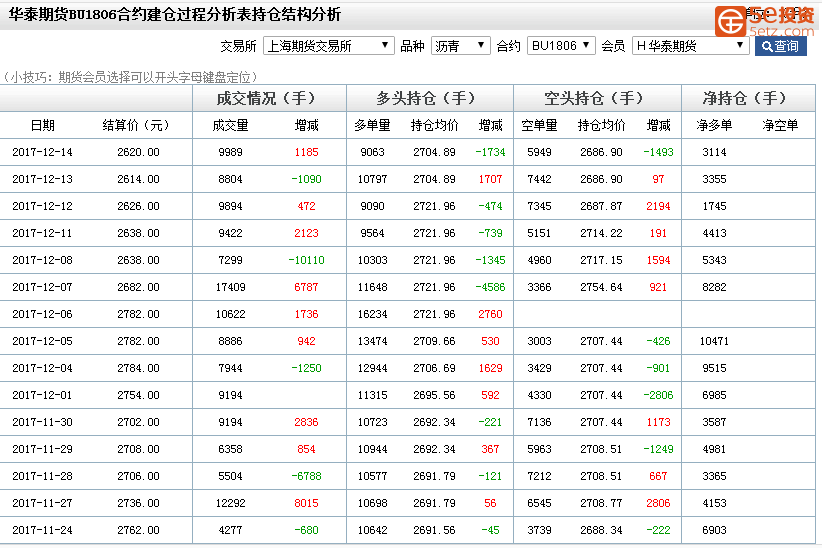Click the 日期 column header
822x548 pixels.
coord(42,125)
